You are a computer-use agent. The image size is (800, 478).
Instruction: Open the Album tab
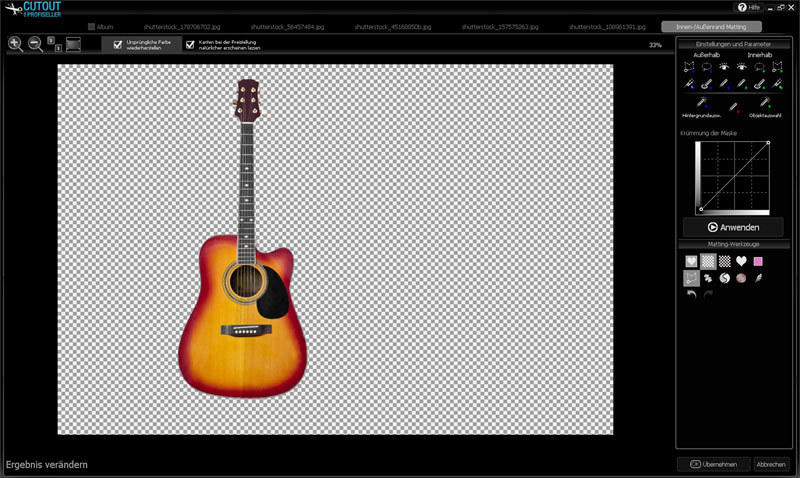[101, 27]
